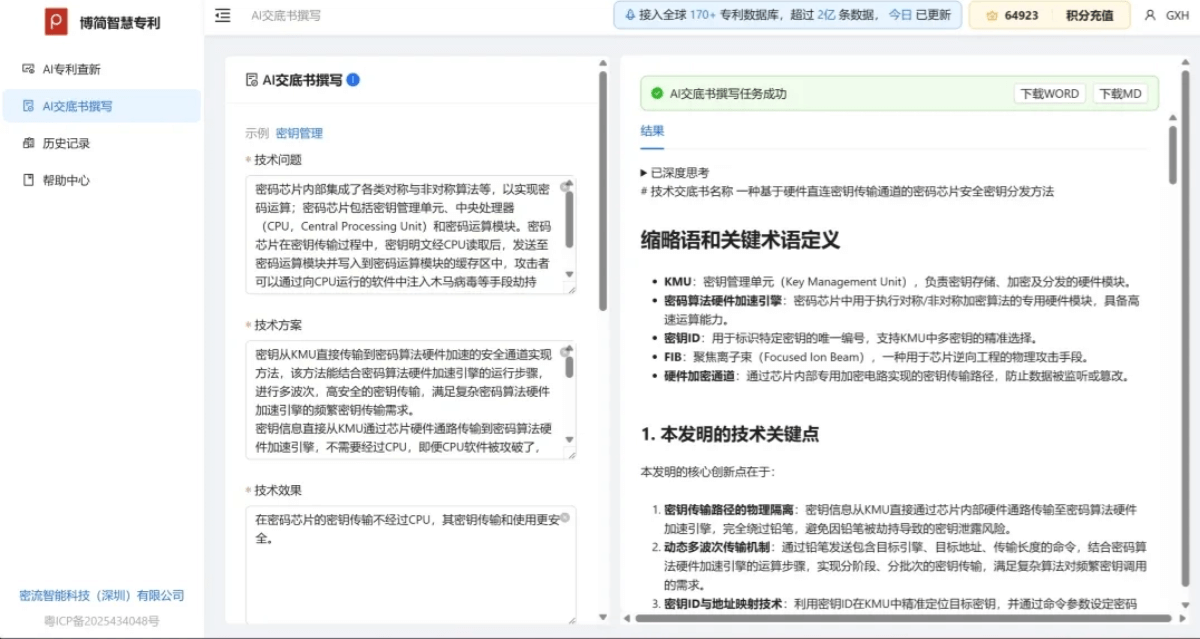Click the red 博简智慧专利 logo icon
The image size is (1200, 639).
[x=56, y=21]
